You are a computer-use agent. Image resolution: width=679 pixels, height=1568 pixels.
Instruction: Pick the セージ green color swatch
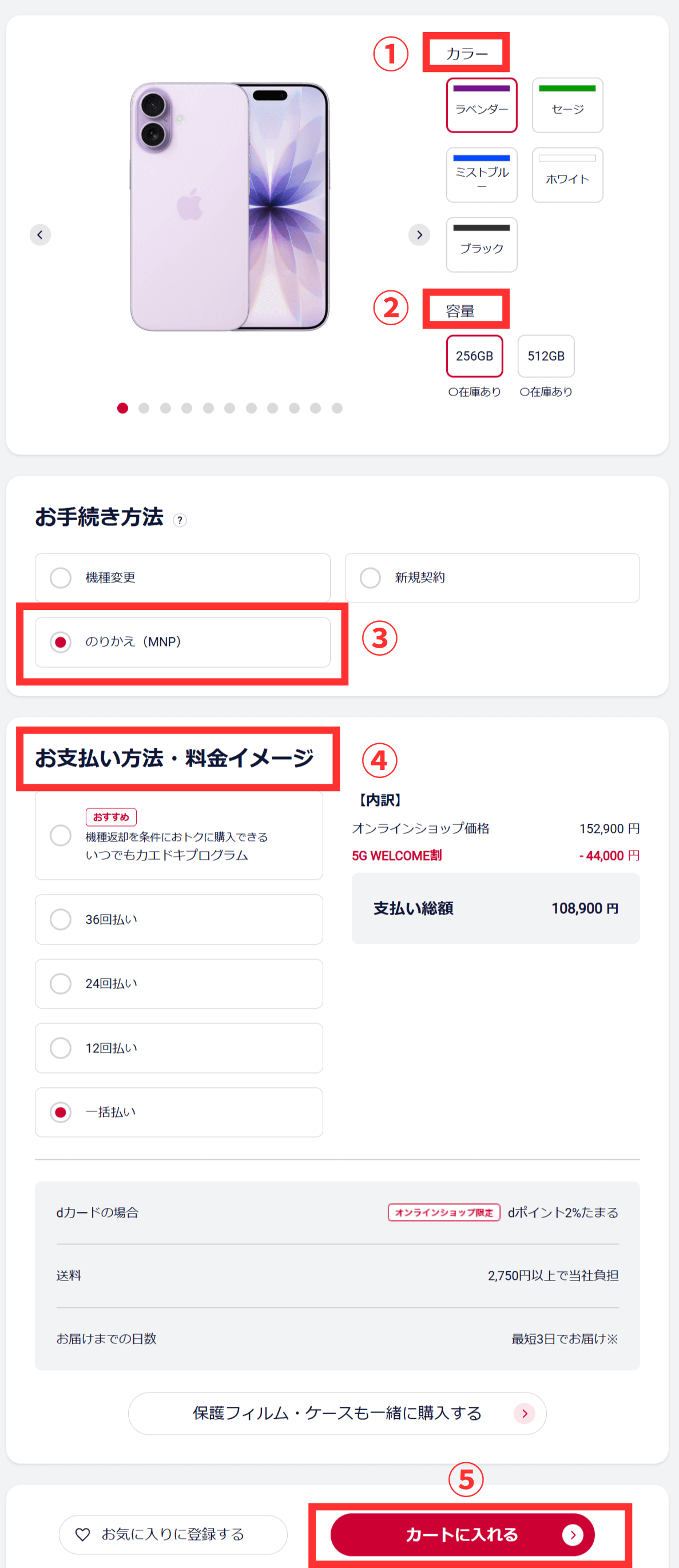point(567,105)
